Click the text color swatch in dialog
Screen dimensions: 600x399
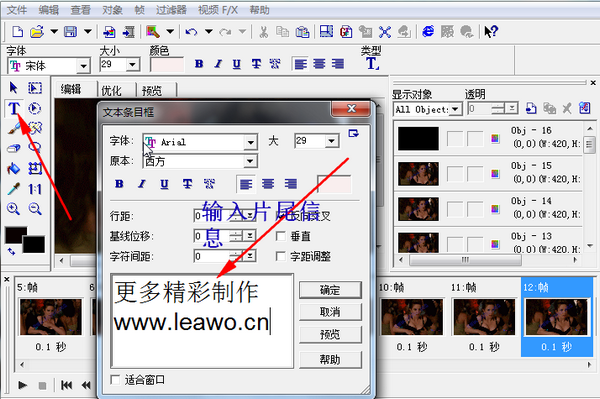(x=334, y=184)
